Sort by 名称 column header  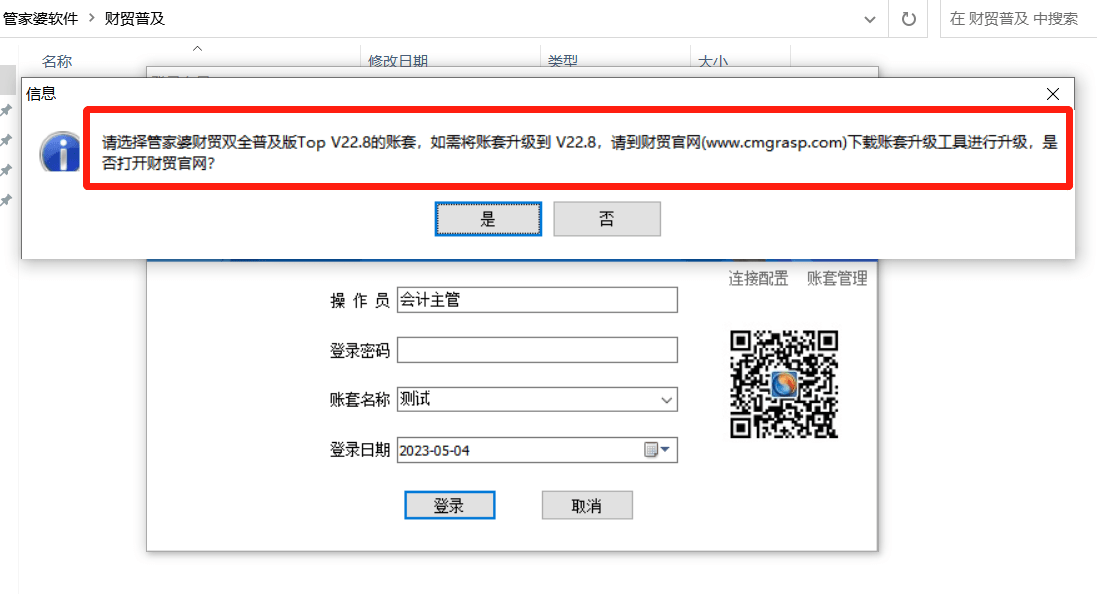57,60
